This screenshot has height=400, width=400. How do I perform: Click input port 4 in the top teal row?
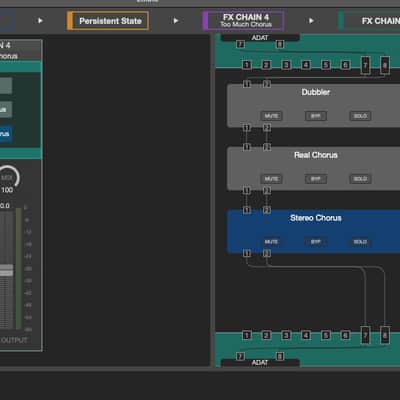306,65
